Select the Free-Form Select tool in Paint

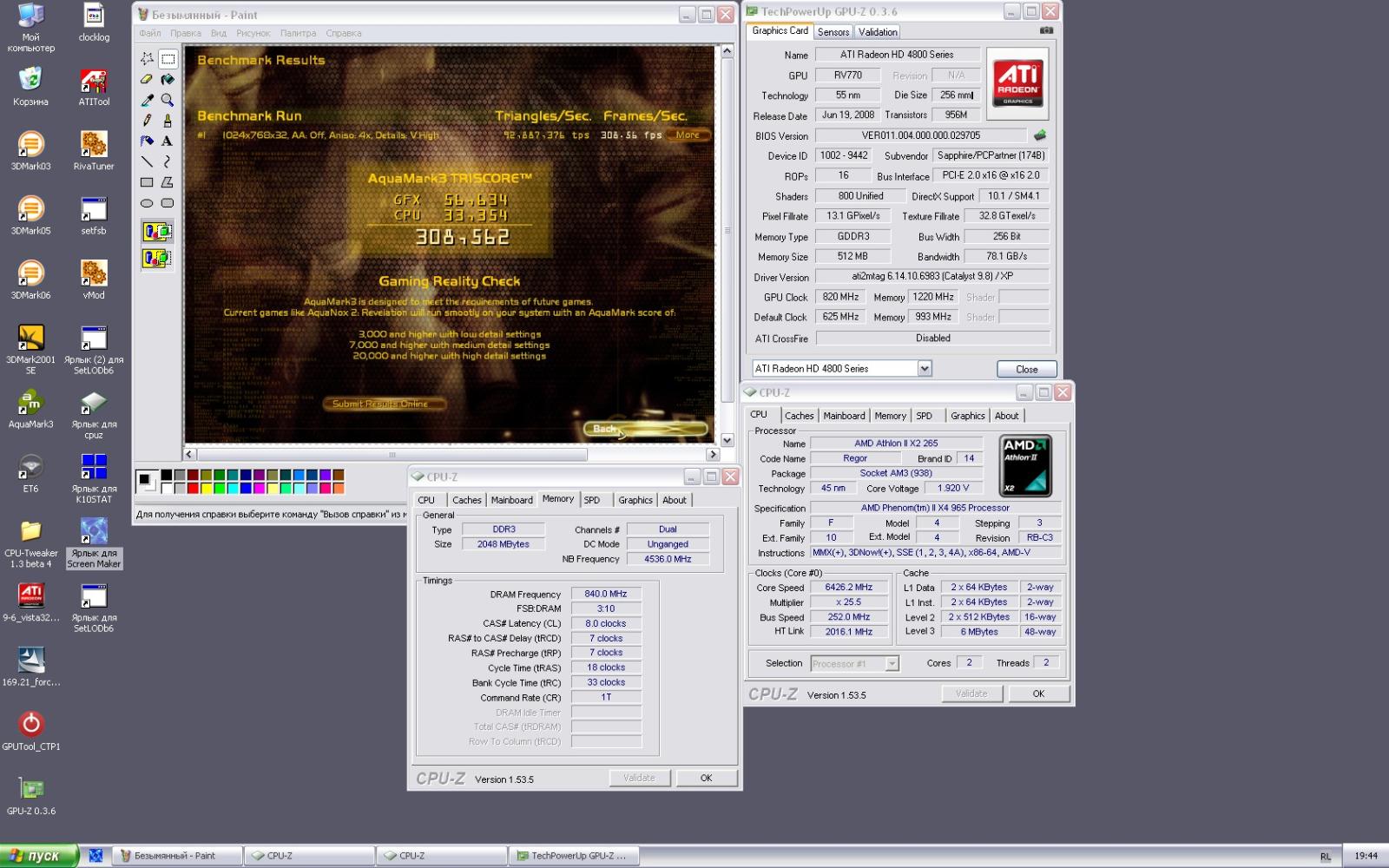147,59
